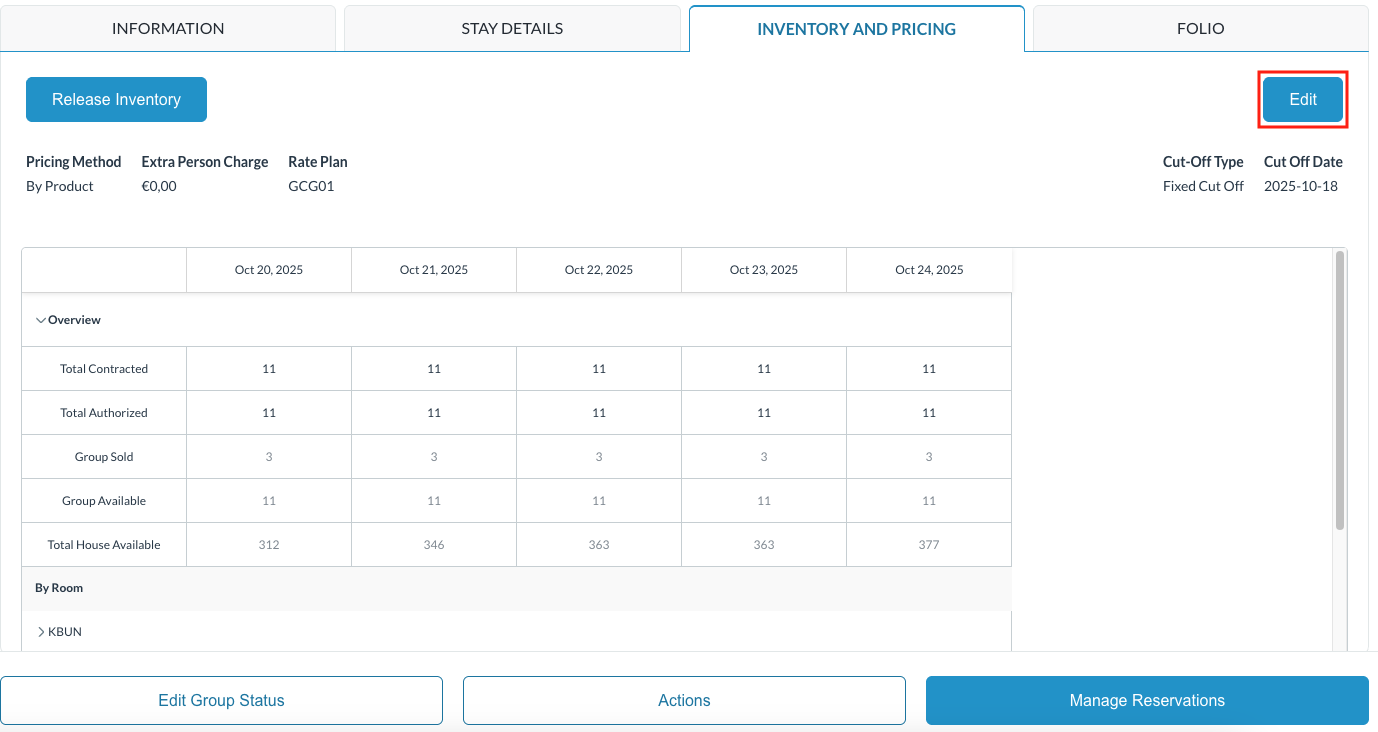Select Total Contracted cell for Oct 20
Viewport: 1378px width, 732px height.
[x=269, y=369]
